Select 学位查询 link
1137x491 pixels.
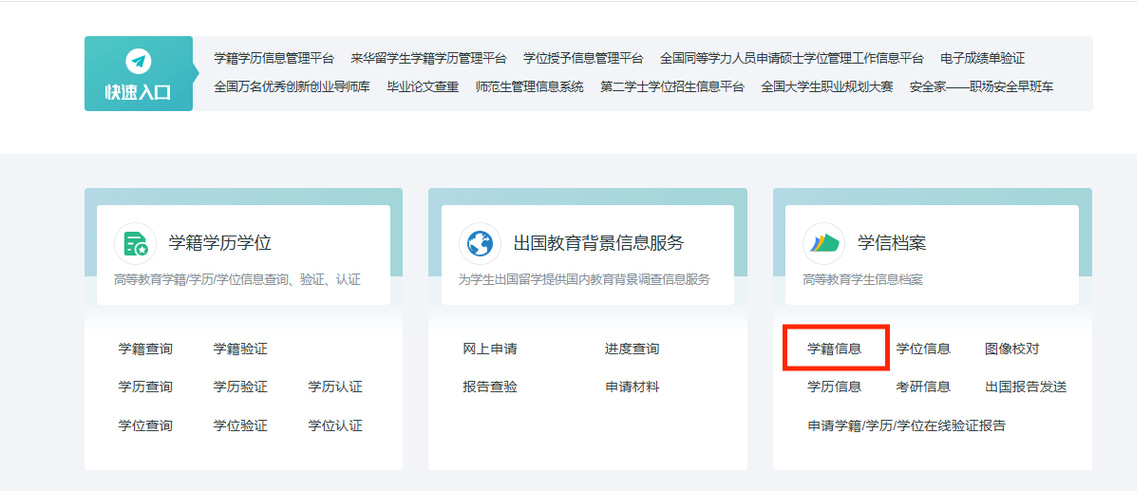146,426
